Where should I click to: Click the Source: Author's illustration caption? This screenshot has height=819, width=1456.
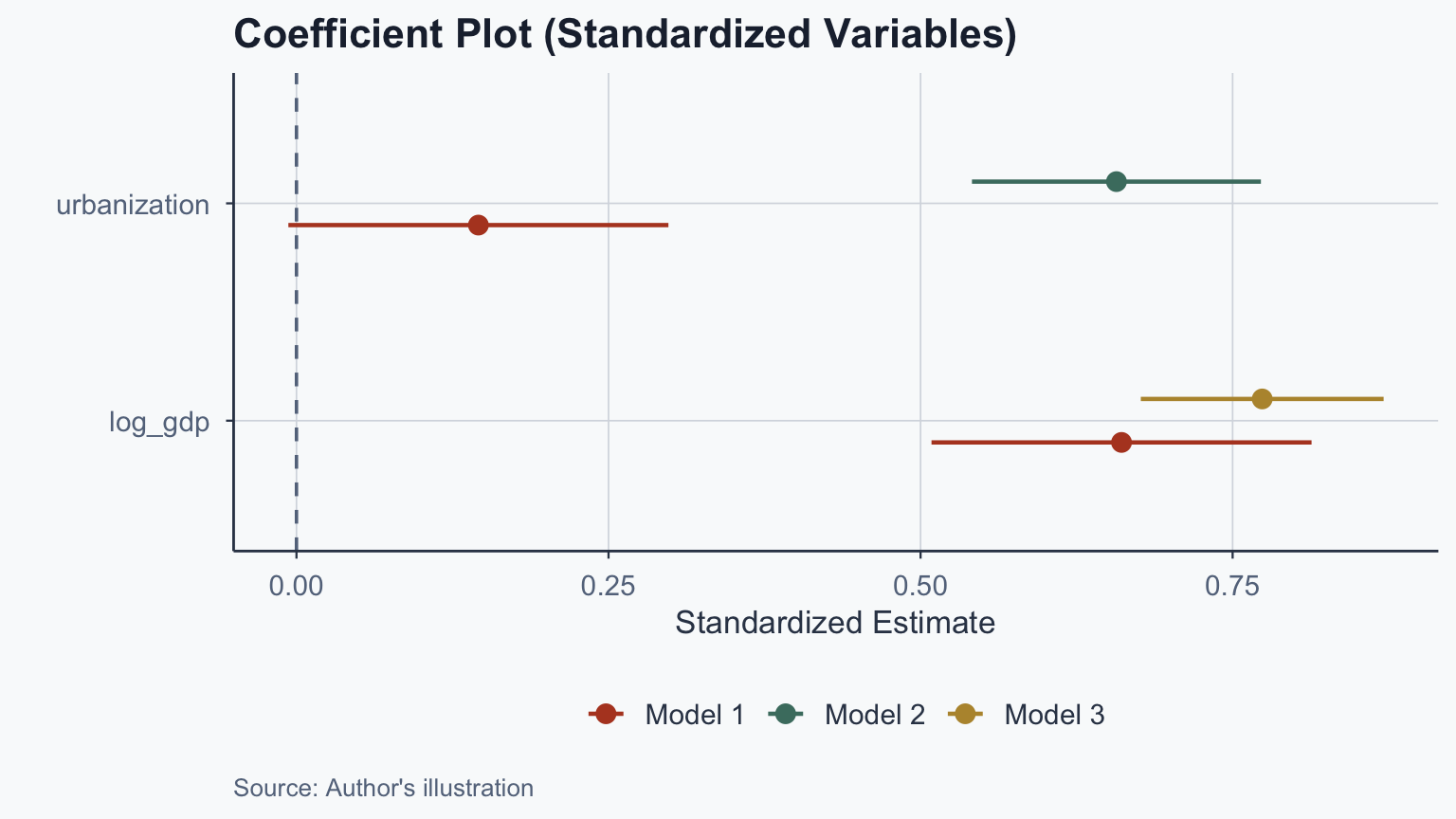[x=383, y=788]
